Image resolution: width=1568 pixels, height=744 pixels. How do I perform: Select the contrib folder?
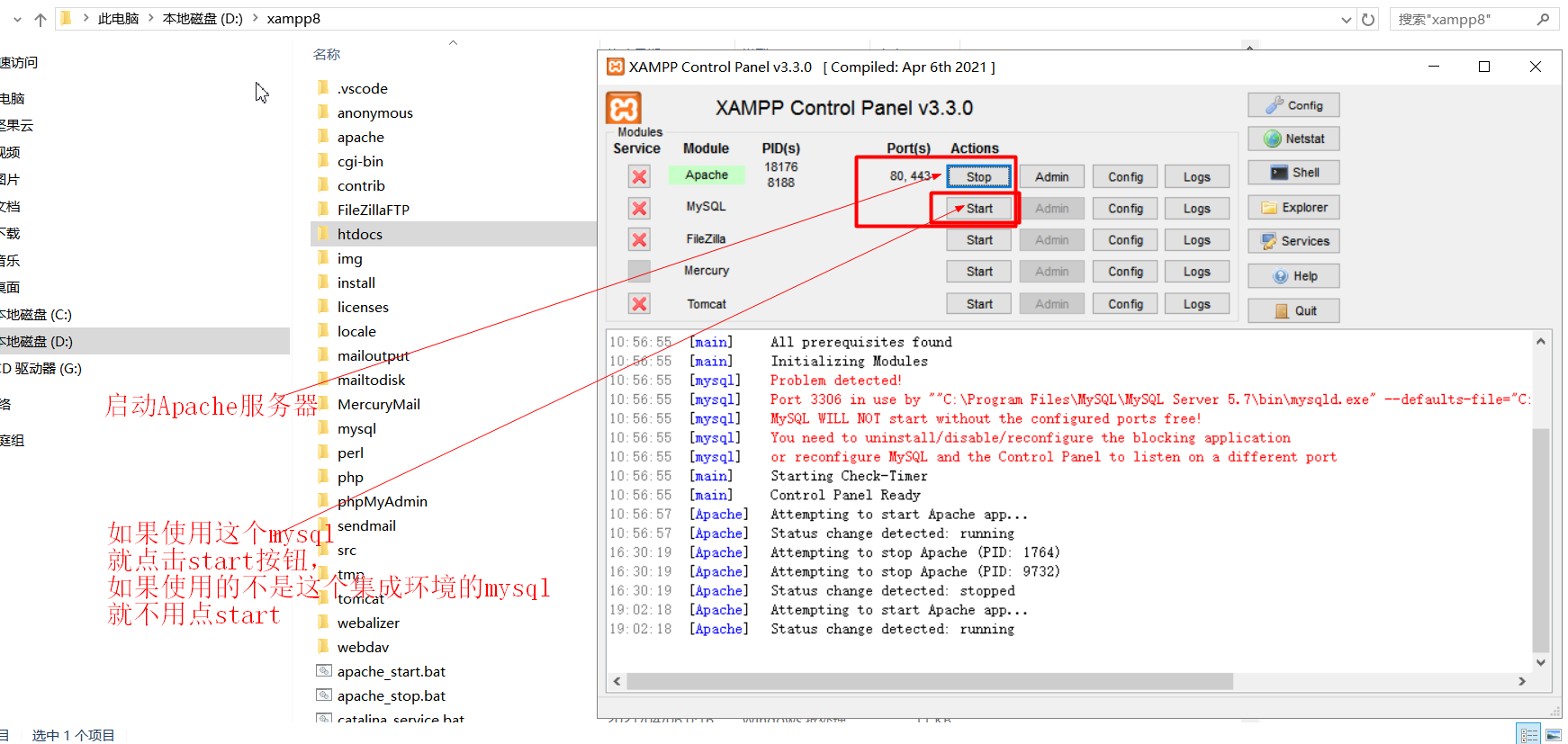[x=361, y=186]
